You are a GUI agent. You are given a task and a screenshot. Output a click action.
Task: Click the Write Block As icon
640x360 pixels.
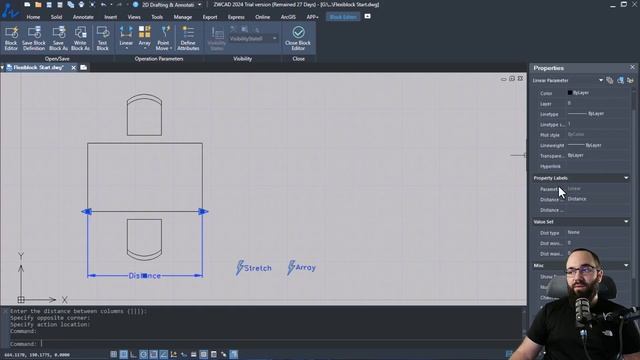[80, 33]
